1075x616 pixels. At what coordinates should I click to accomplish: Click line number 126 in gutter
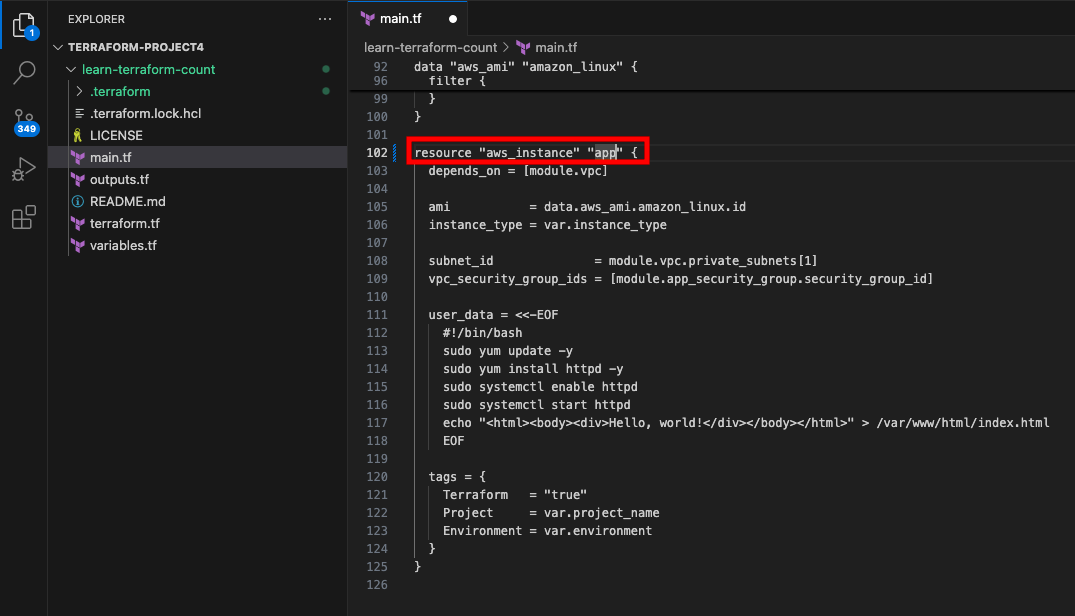[x=376, y=585]
